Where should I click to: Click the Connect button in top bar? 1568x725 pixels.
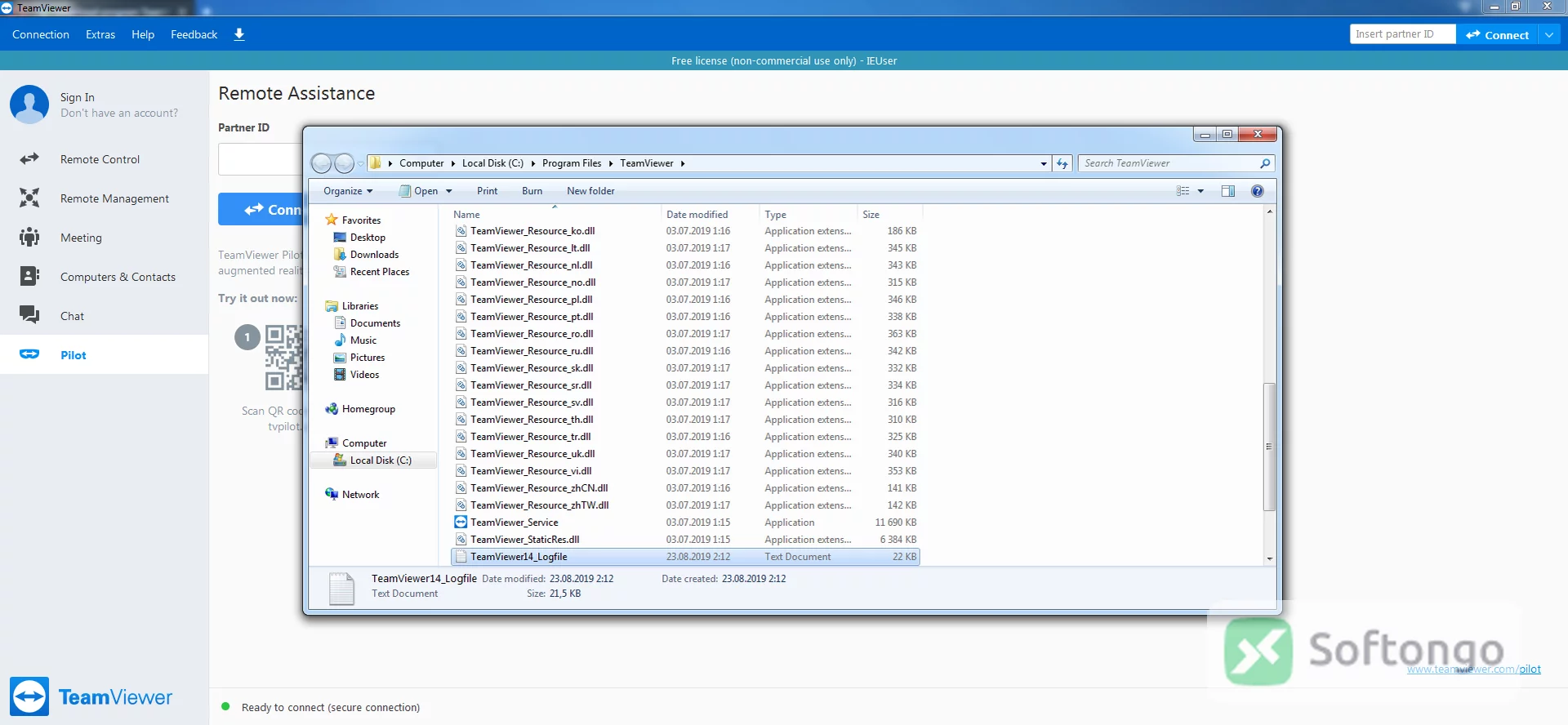click(1497, 34)
